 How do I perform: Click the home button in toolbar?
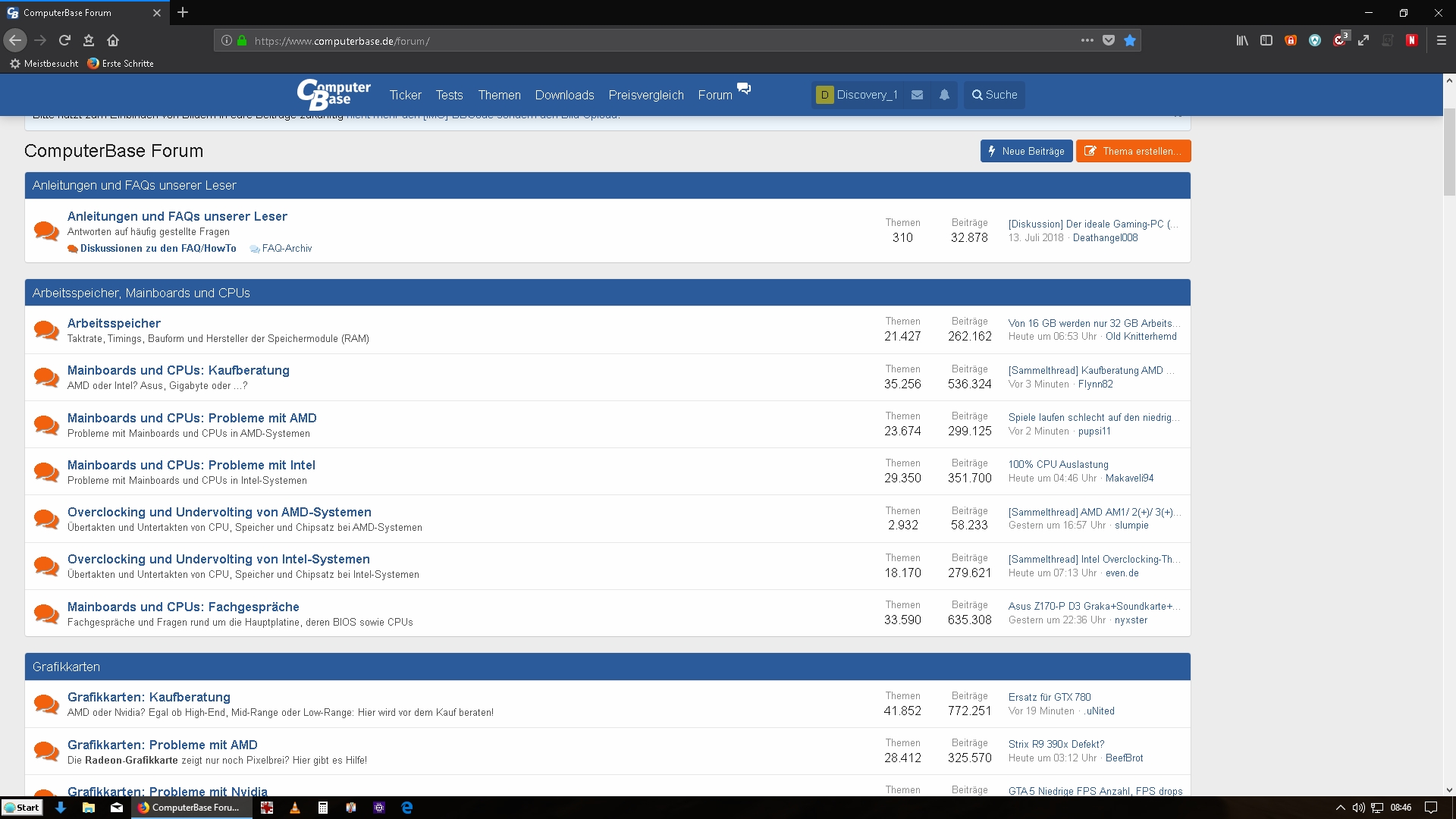coord(113,40)
